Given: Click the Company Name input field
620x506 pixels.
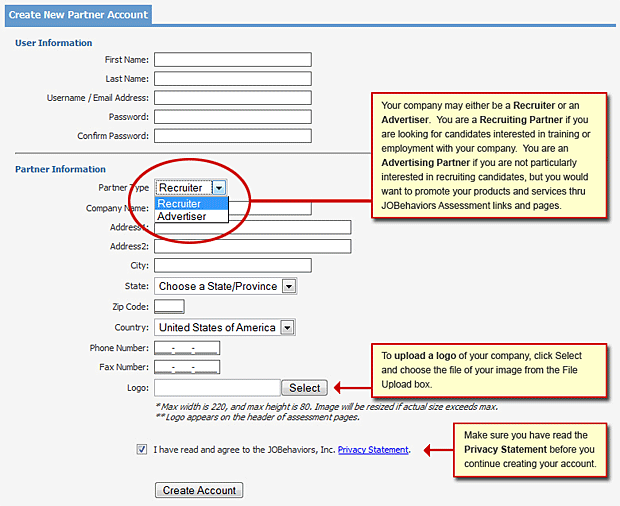Looking at the screenshot, I should [x=270, y=208].
